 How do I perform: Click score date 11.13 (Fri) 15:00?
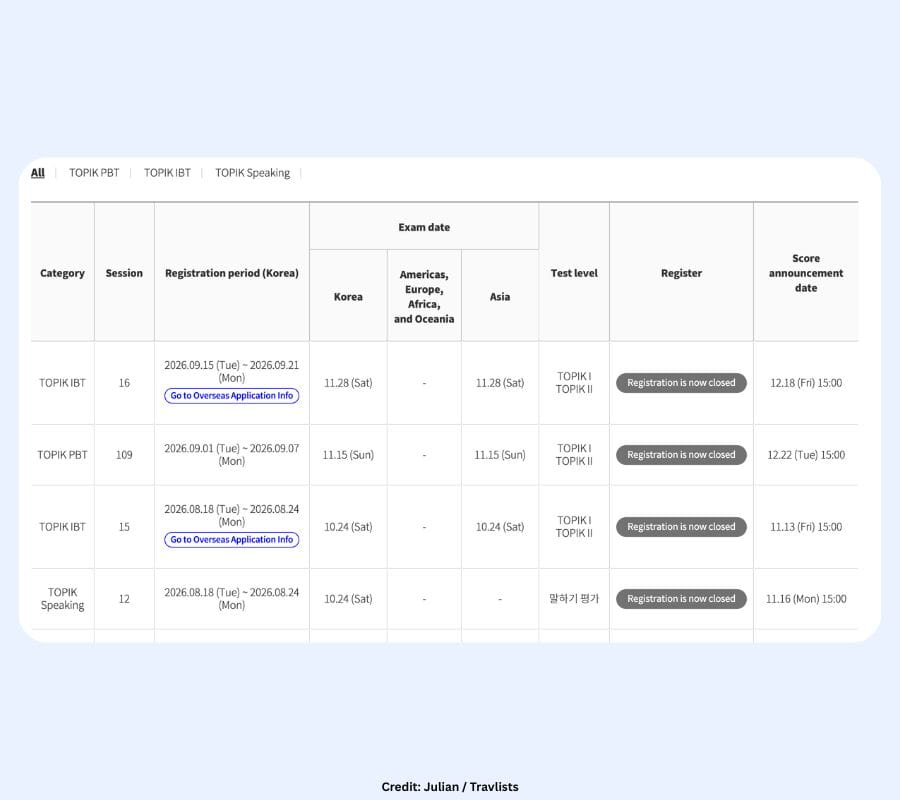(806, 527)
